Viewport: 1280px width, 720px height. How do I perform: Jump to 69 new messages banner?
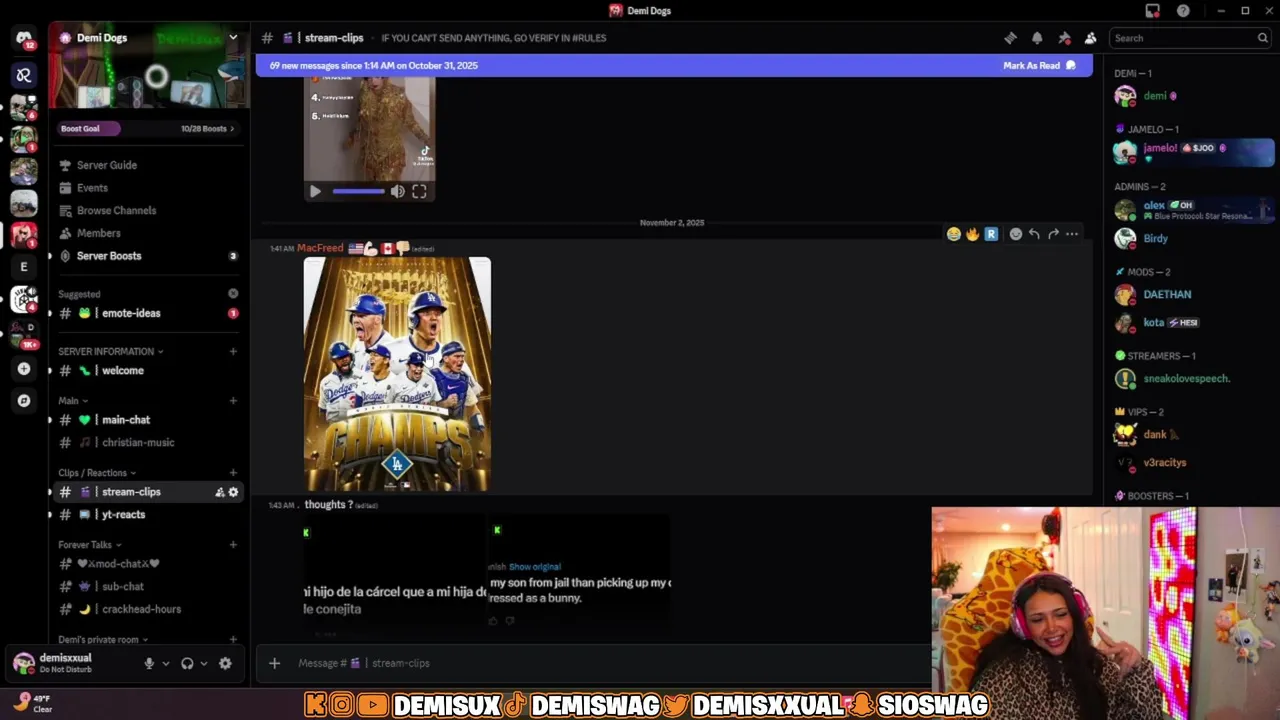[674, 65]
